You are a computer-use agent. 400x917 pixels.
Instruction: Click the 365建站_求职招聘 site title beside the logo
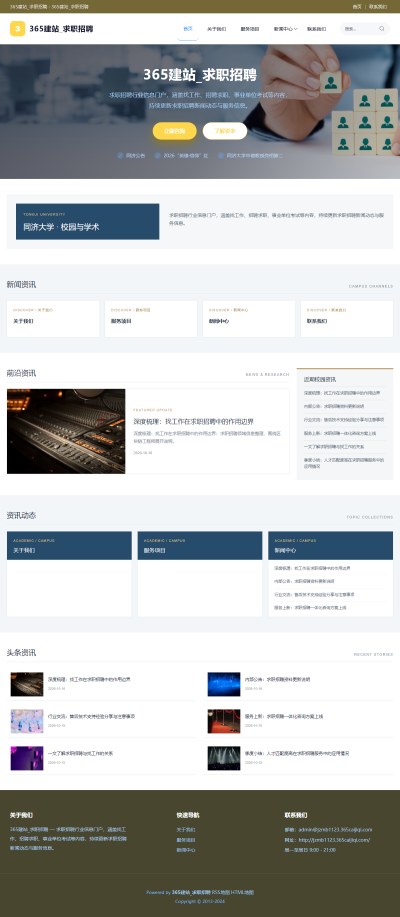61,29
